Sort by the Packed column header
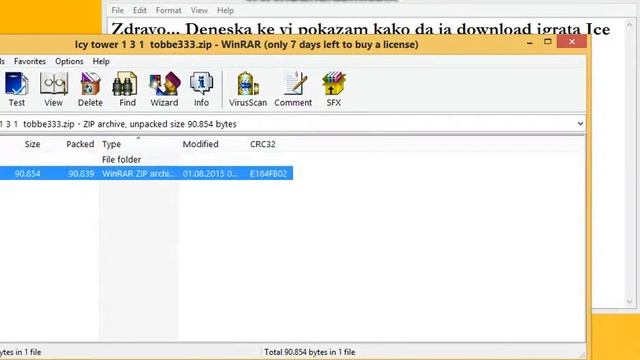The image size is (640, 360). [80, 144]
